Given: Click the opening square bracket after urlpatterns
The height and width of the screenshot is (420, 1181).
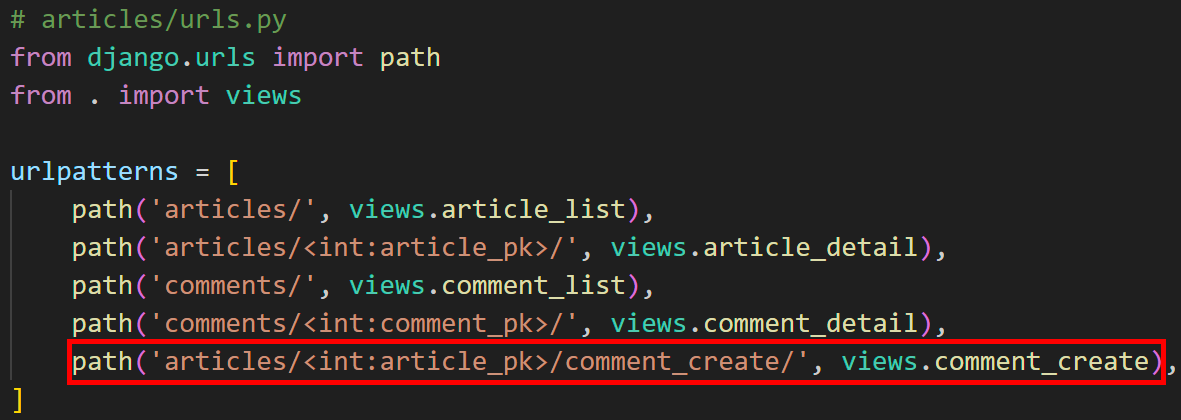Looking at the screenshot, I should point(233,172).
